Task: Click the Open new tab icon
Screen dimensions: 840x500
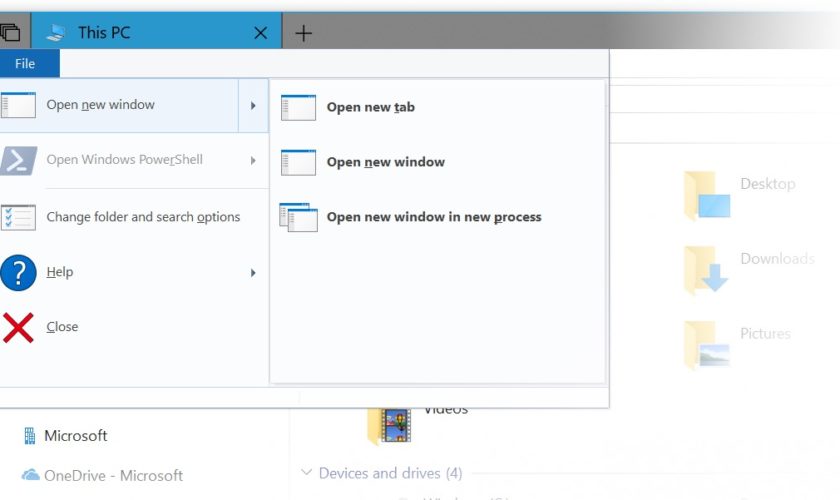Action: click(x=298, y=107)
